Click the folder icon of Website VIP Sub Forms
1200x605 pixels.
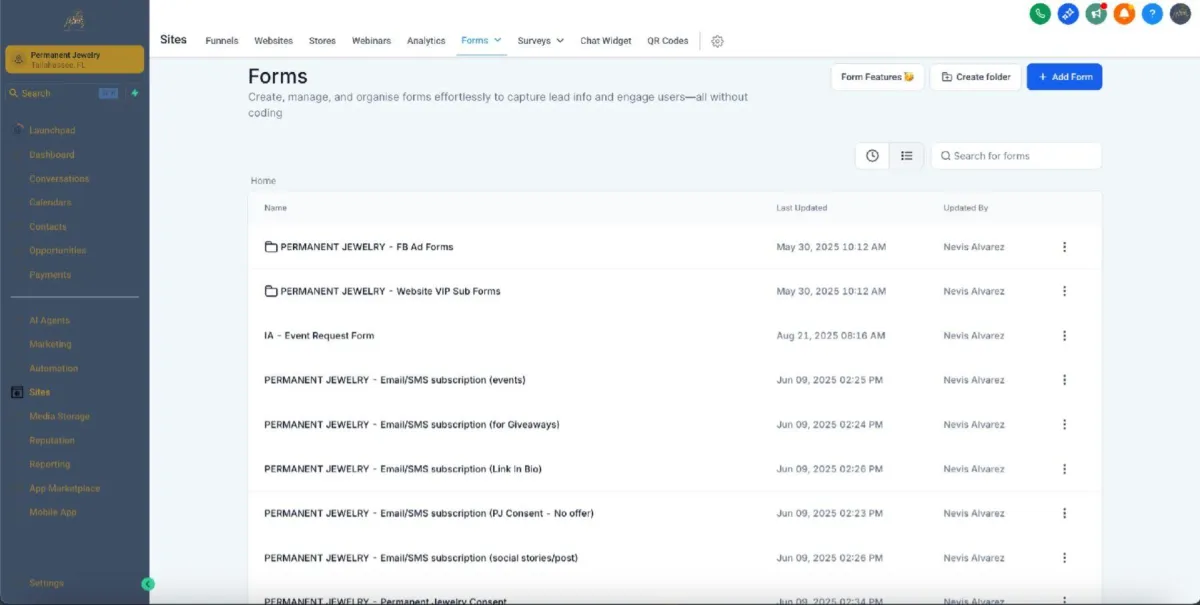[x=270, y=291]
